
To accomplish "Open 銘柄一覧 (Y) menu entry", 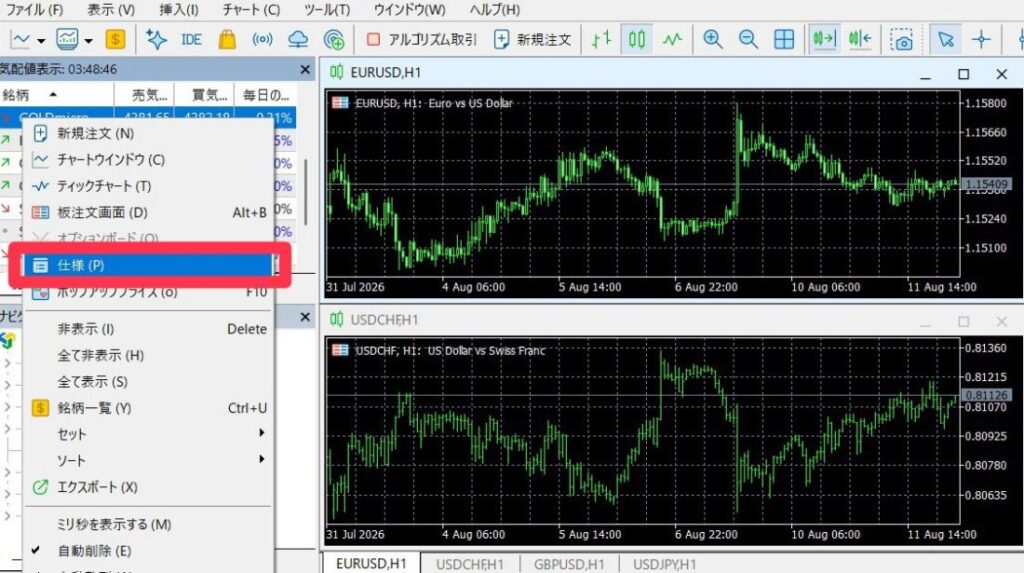I will pos(148,408).
